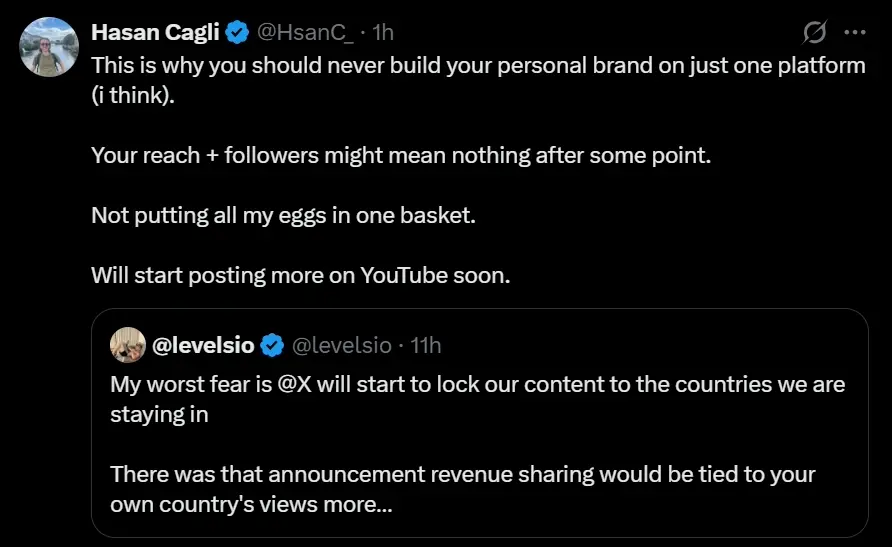
Task: Open Hasan Cagli's profile avatar
Action: click(49, 47)
